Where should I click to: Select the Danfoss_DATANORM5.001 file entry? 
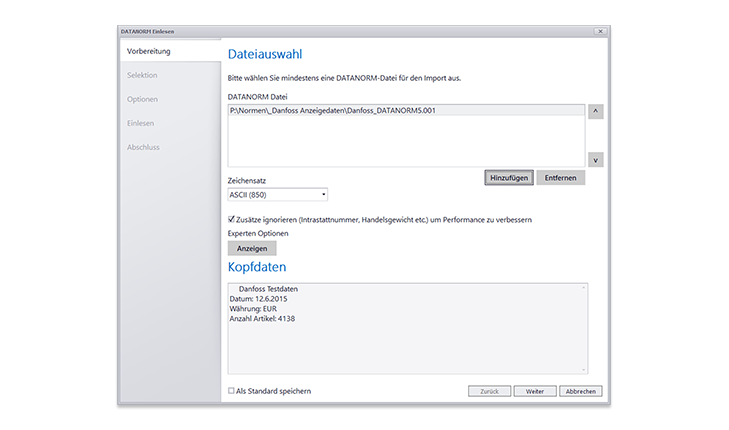406,111
